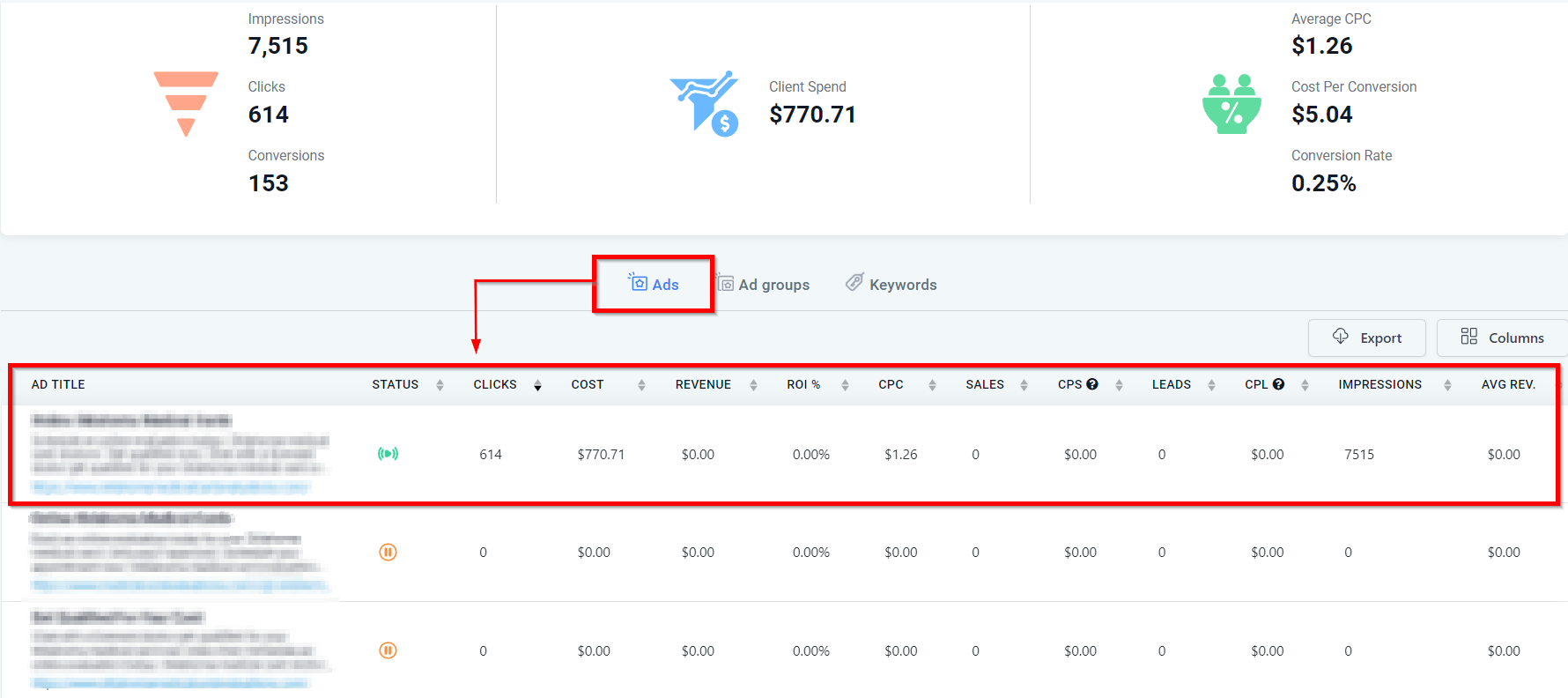Viewport: 1568px width, 698px height.
Task: Click the CPL help question-mark icon
Action: (1278, 384)
